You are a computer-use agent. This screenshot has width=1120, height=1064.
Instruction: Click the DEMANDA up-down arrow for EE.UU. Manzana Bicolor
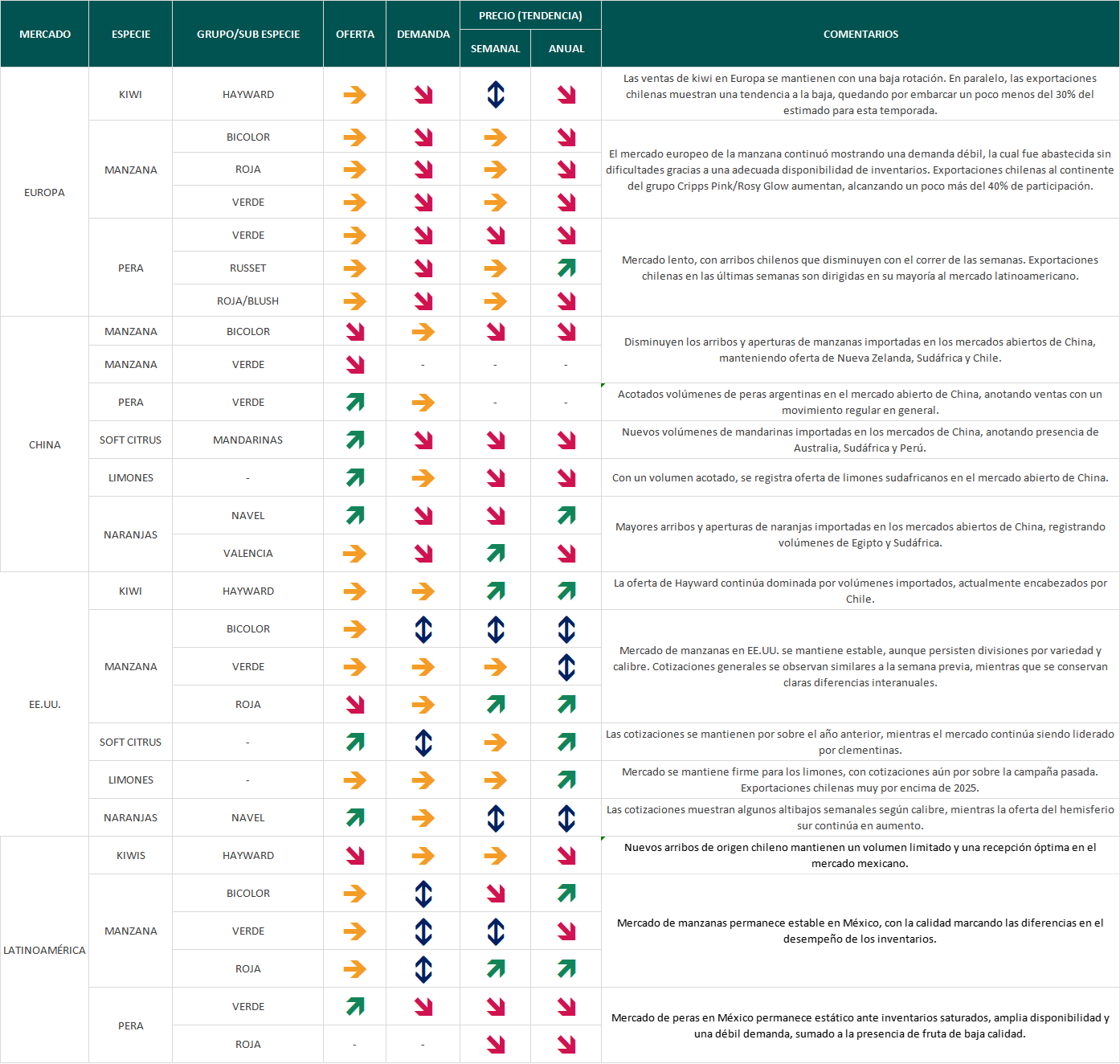click(423, 629)
